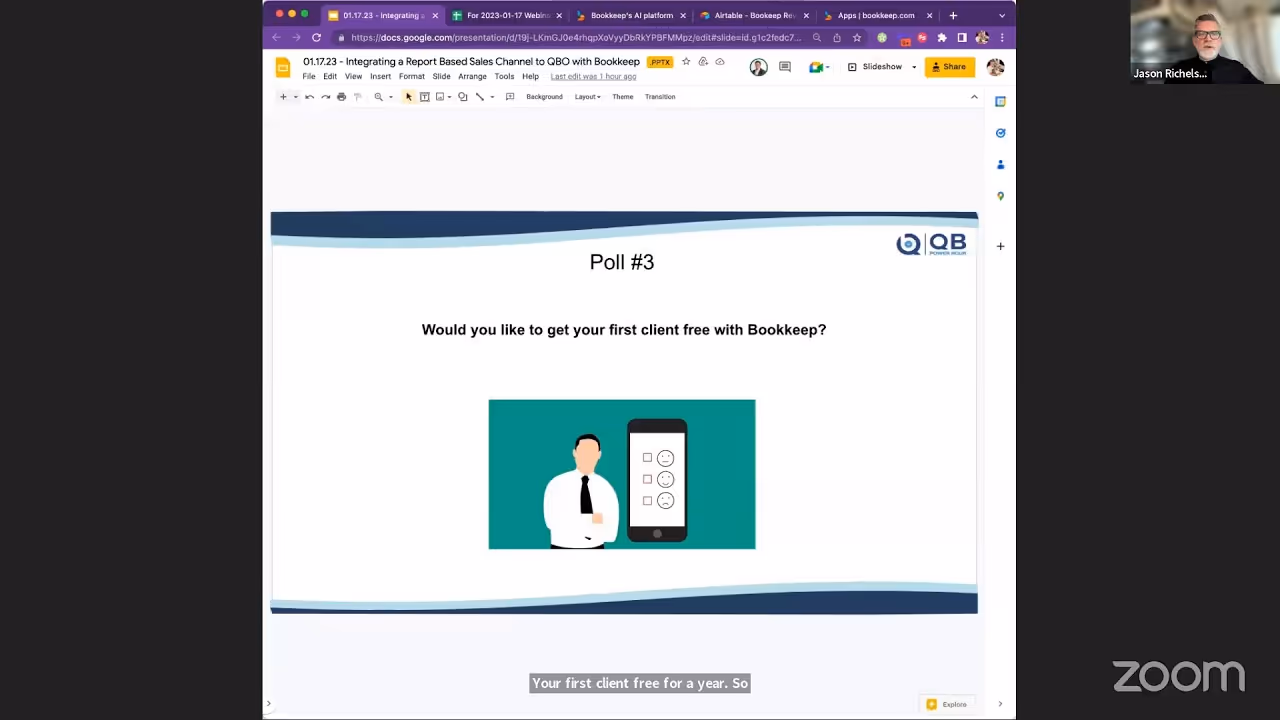The height and width of the screenshot is (720, 1280).
Task: Select the line tool
Action: 480,97
